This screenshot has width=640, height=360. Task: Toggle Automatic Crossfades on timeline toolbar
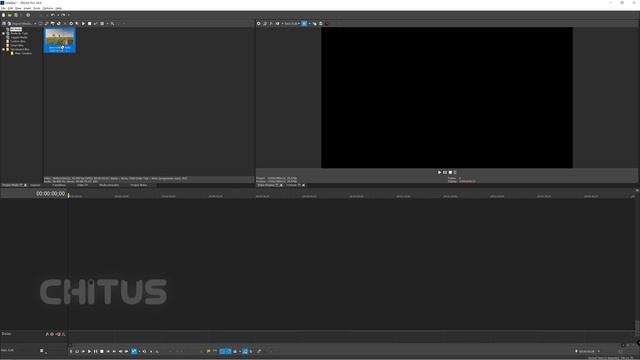coord(229,351)
